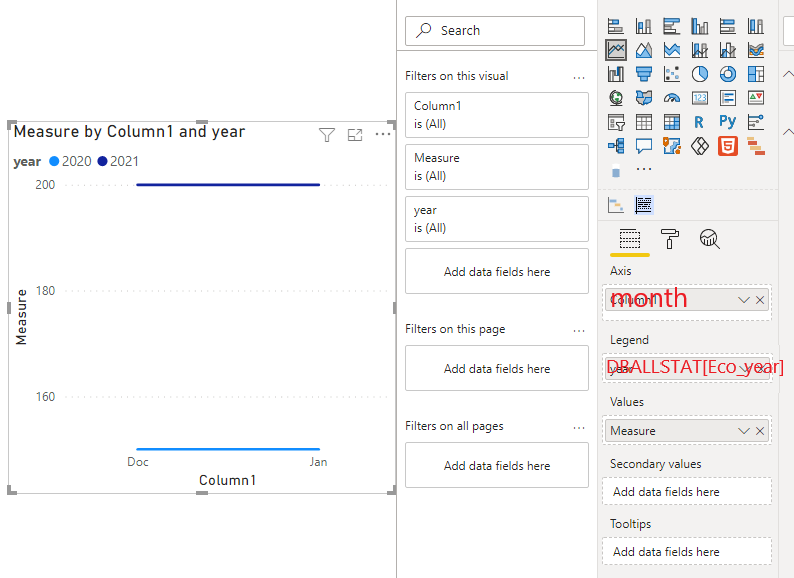Image resolution: width=794 pixels, height=578 pixels.
Task: Select the Treemap visual
Action: click(756, 74)
